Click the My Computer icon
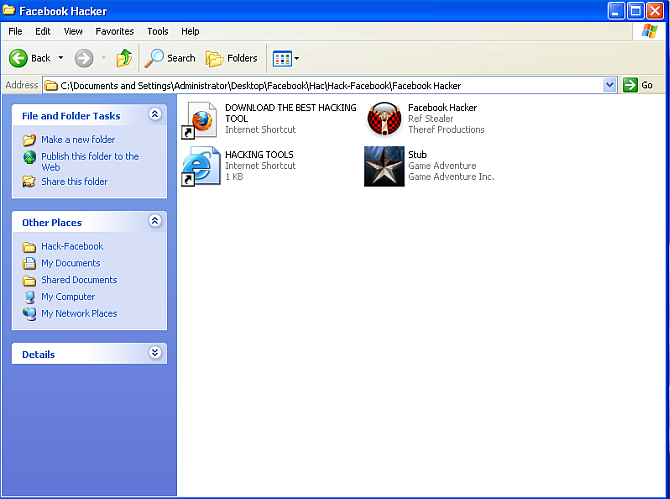Image resolution: width=670 pixels, height=499 pixels. (x=29, y=297)
